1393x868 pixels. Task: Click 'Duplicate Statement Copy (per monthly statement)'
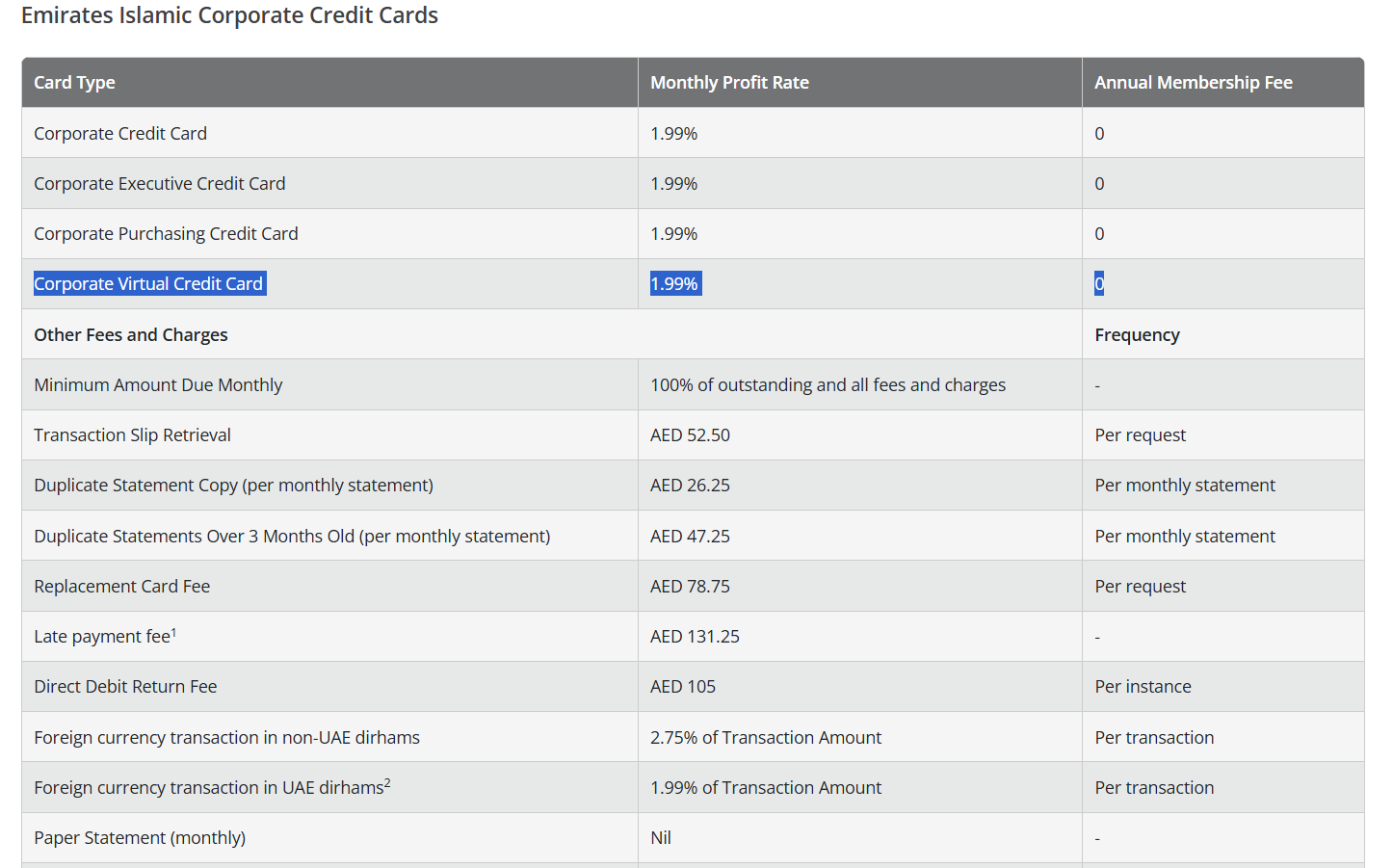(x=233, y=486)
